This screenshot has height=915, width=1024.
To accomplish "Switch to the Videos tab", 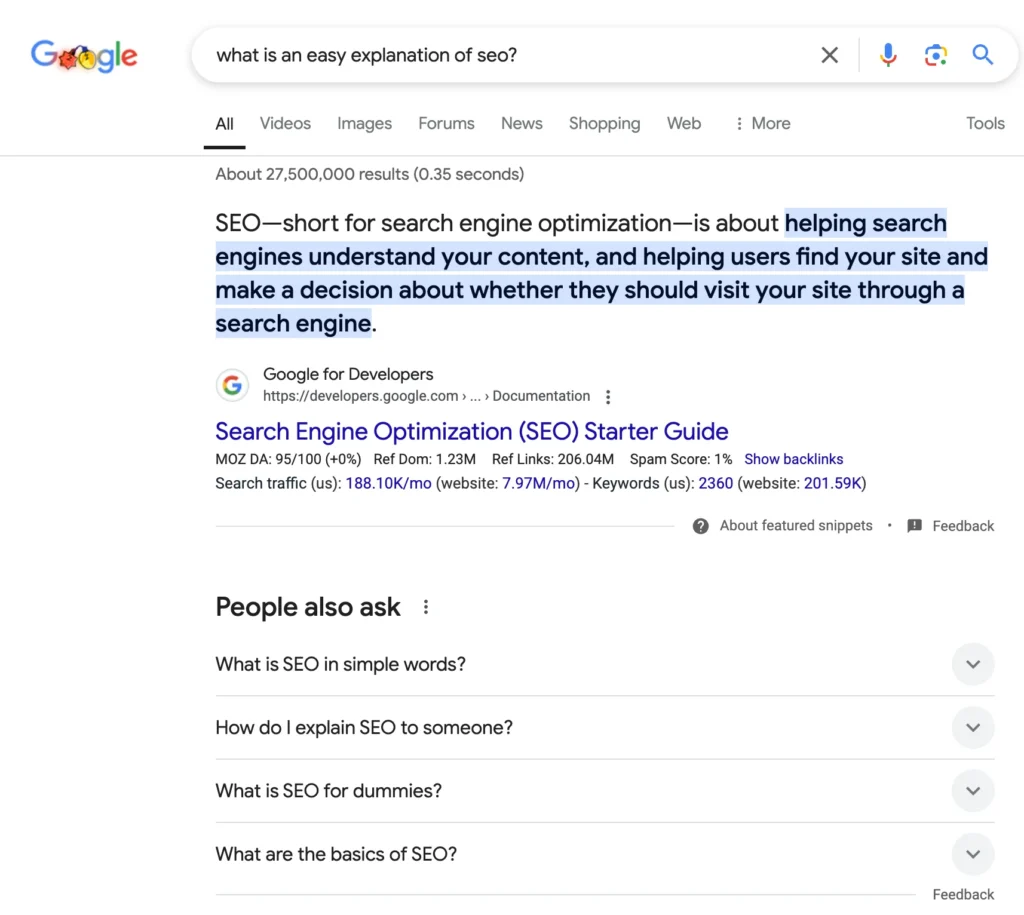I will pos(285,123).
